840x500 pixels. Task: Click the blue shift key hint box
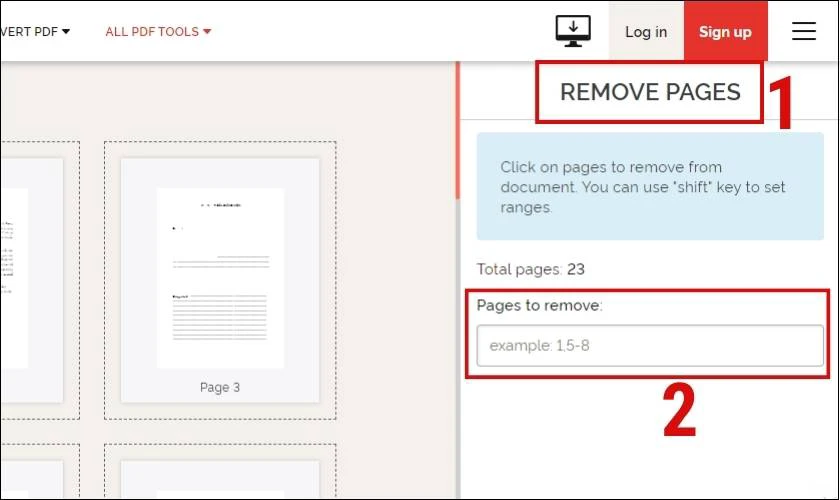click(650, 186)
